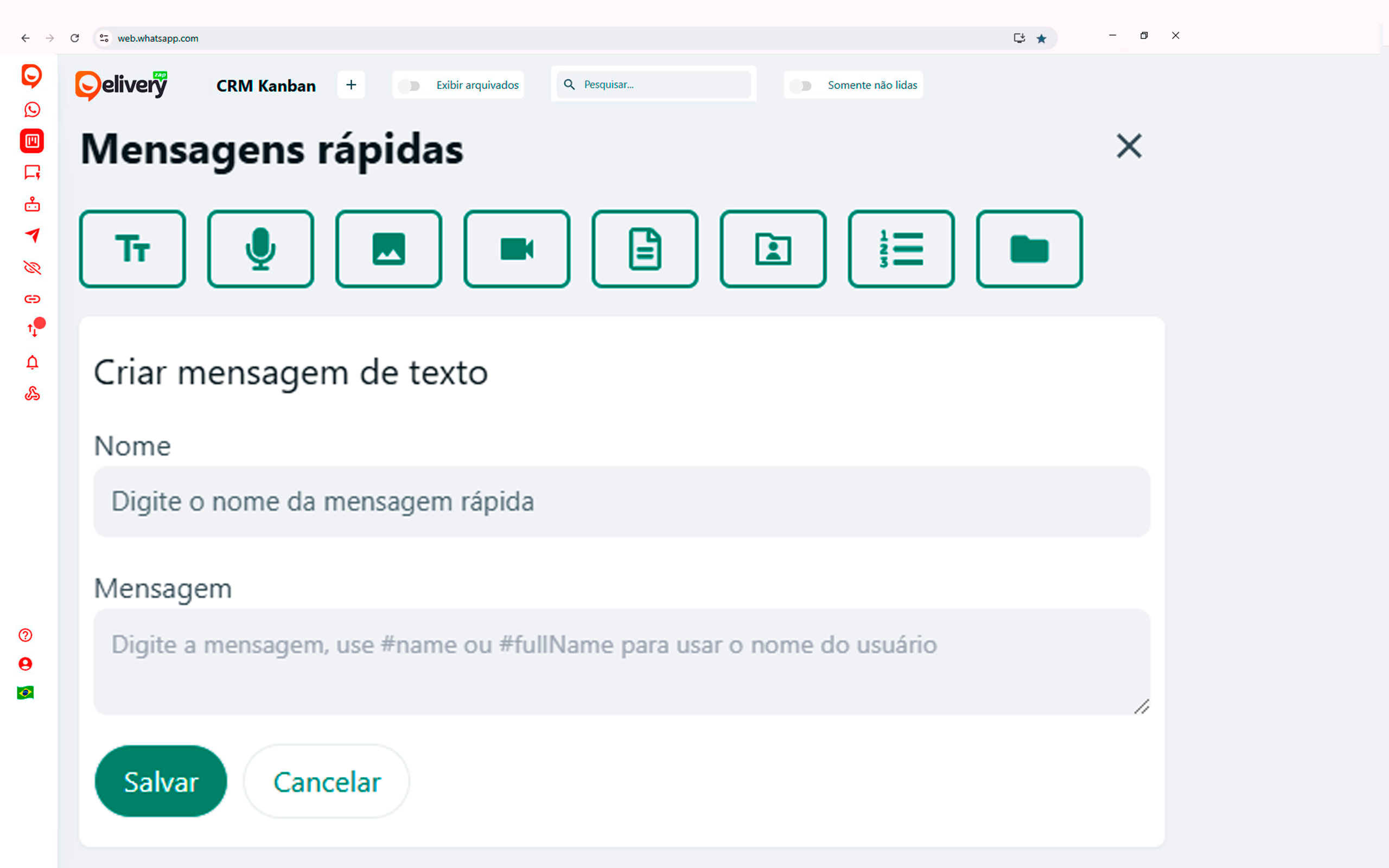Toggle hidden conversations with the eye icon
The image size is (1389, 868).
coord(31,267)
